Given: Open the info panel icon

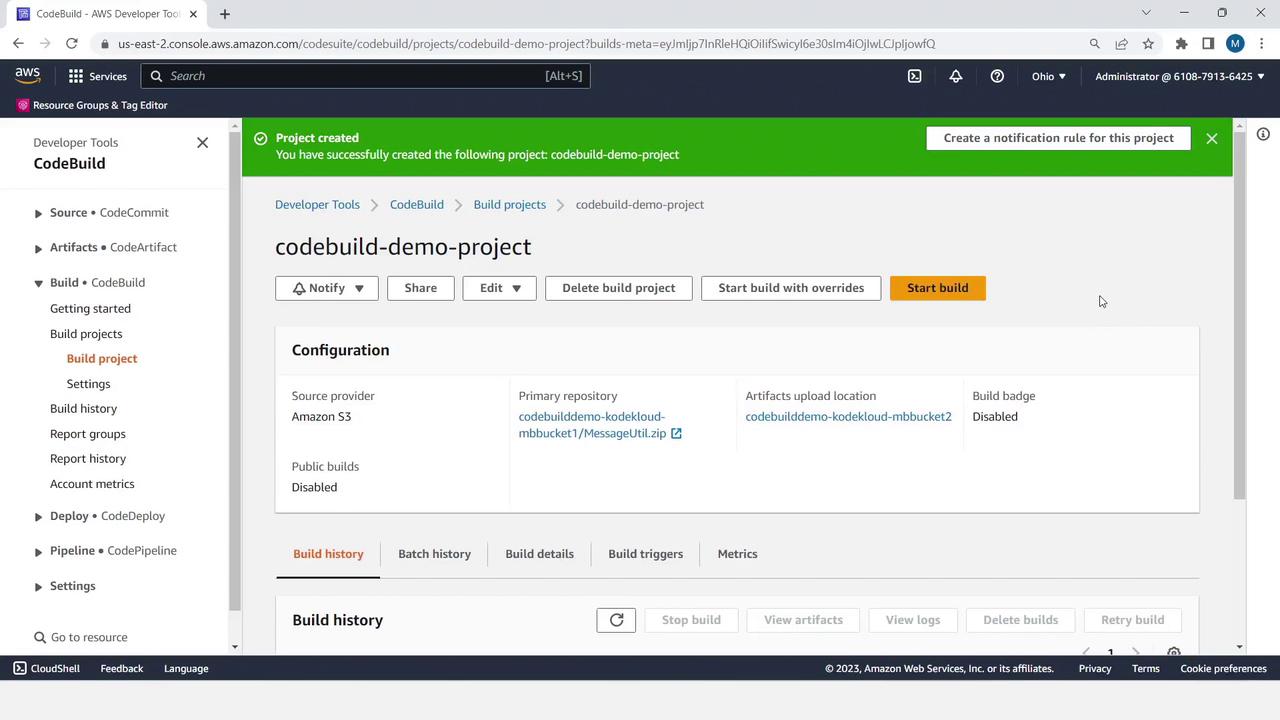Looking at the screenshot, I should pos(1263,134).
